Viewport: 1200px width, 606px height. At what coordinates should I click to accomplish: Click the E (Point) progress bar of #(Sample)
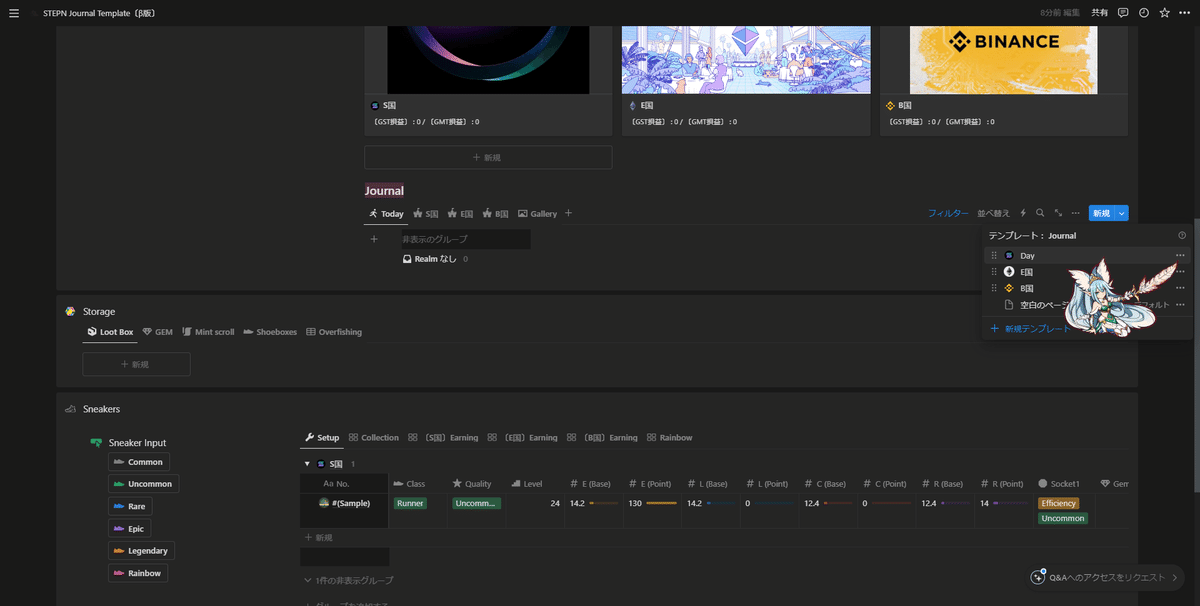point(662,503)
